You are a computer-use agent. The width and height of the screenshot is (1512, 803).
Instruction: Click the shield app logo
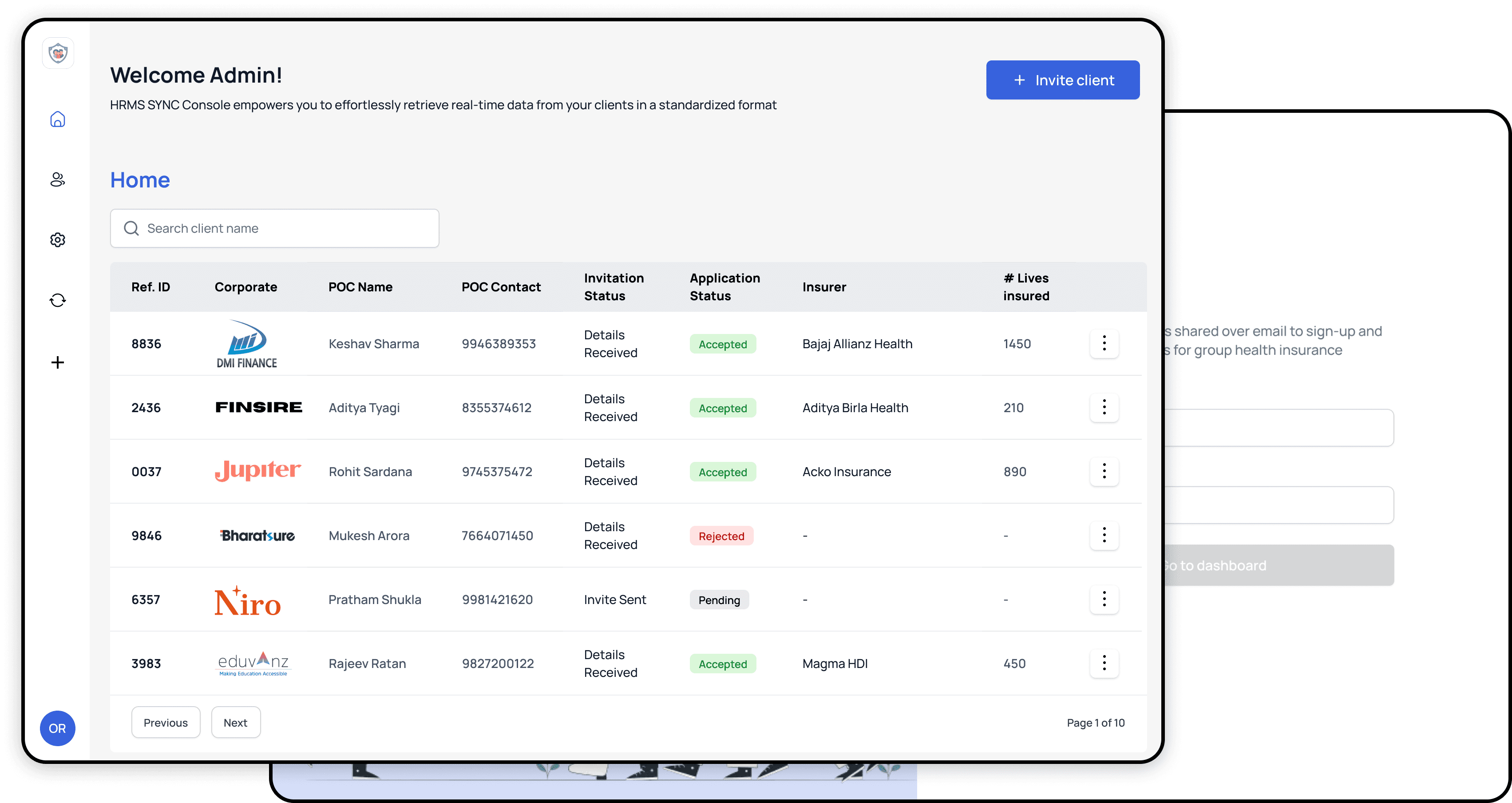point(58,53)
